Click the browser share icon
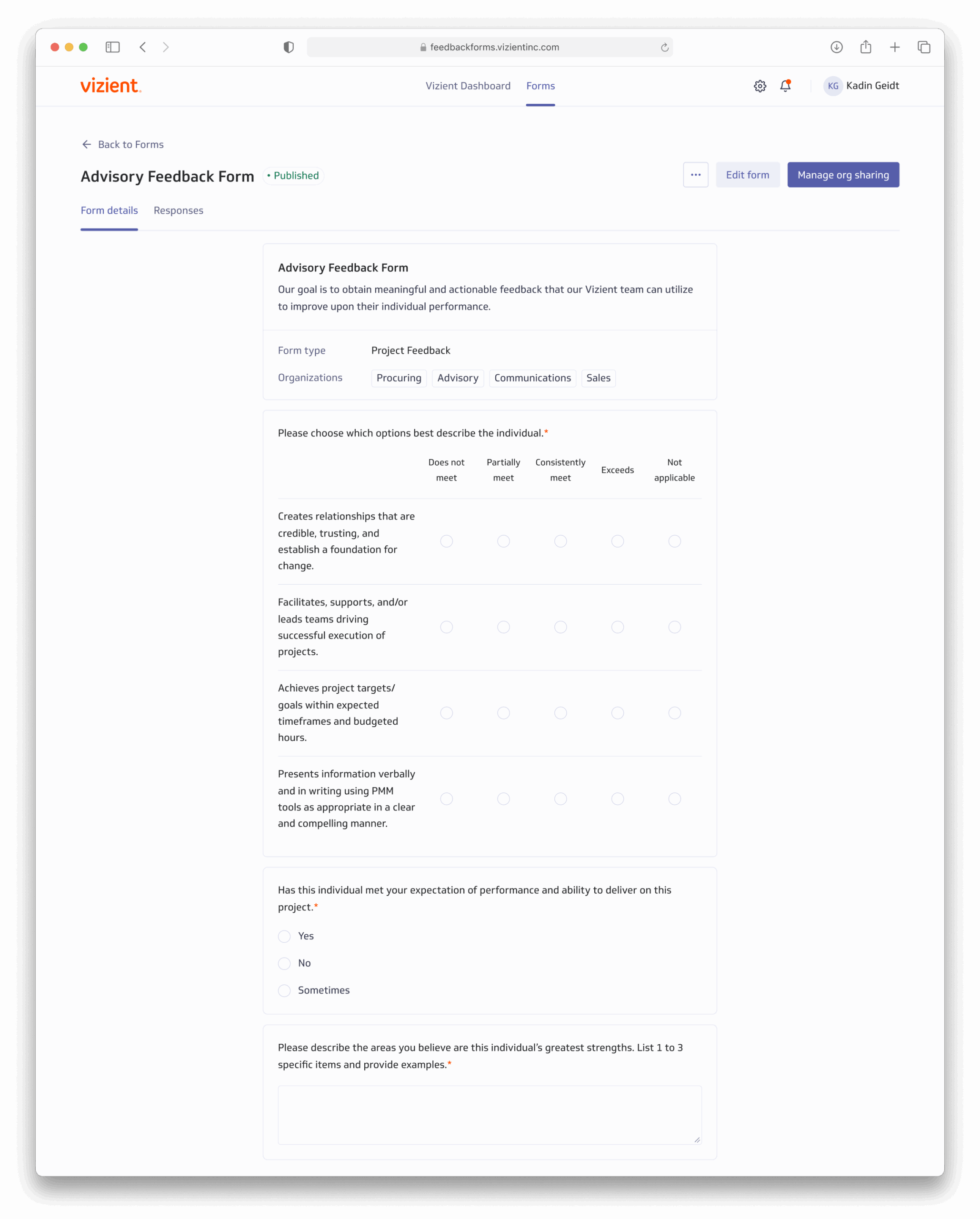 [865, 47]
